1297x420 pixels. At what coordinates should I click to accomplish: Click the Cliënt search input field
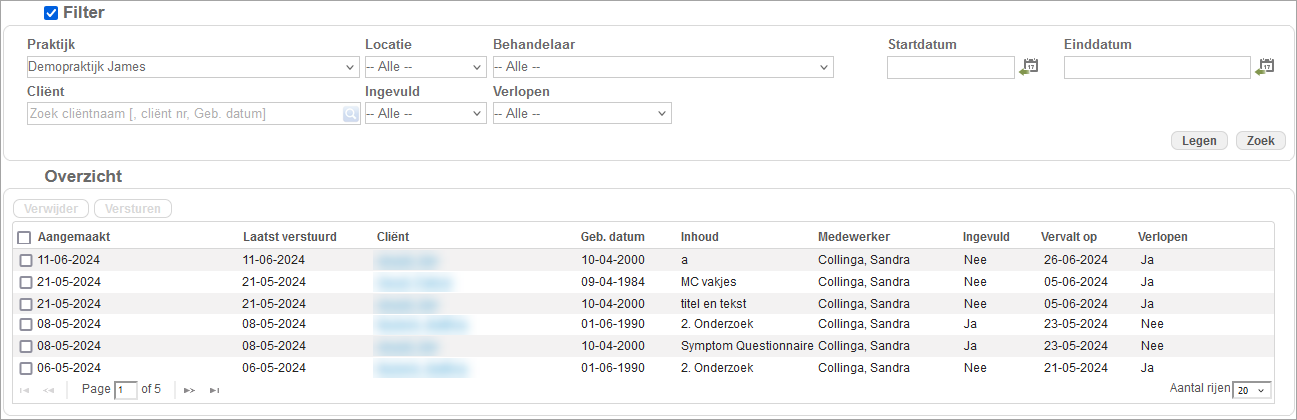(x=184, y=114)
